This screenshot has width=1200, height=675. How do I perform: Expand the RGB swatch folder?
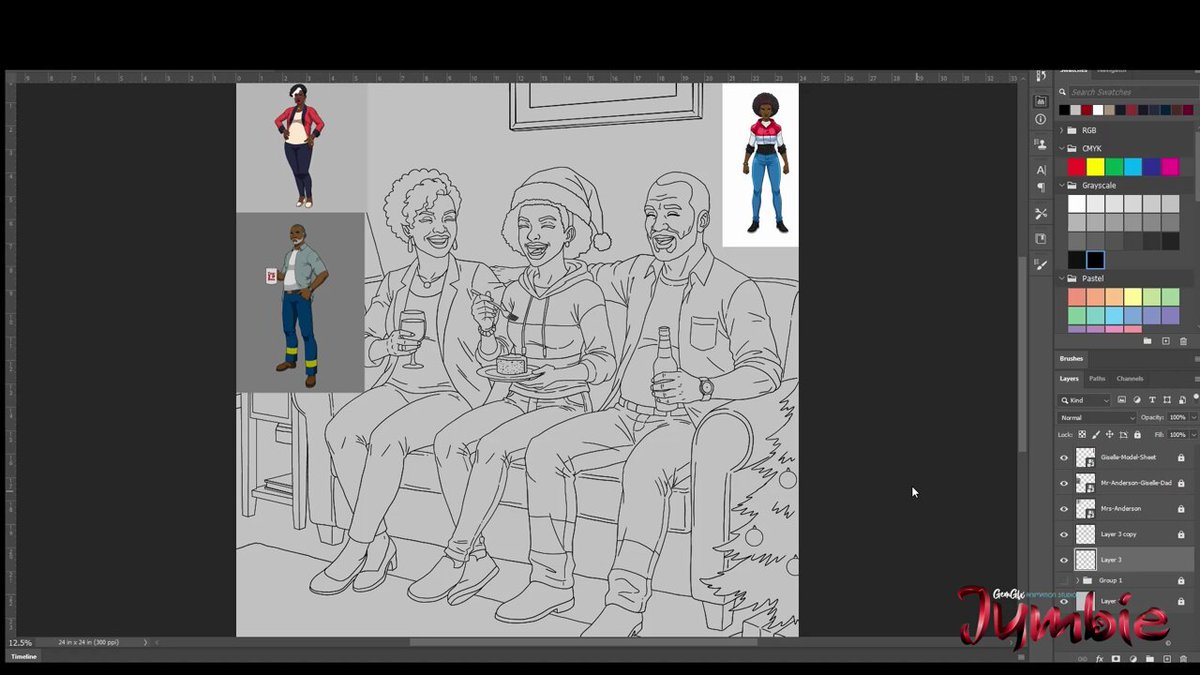1061,130
